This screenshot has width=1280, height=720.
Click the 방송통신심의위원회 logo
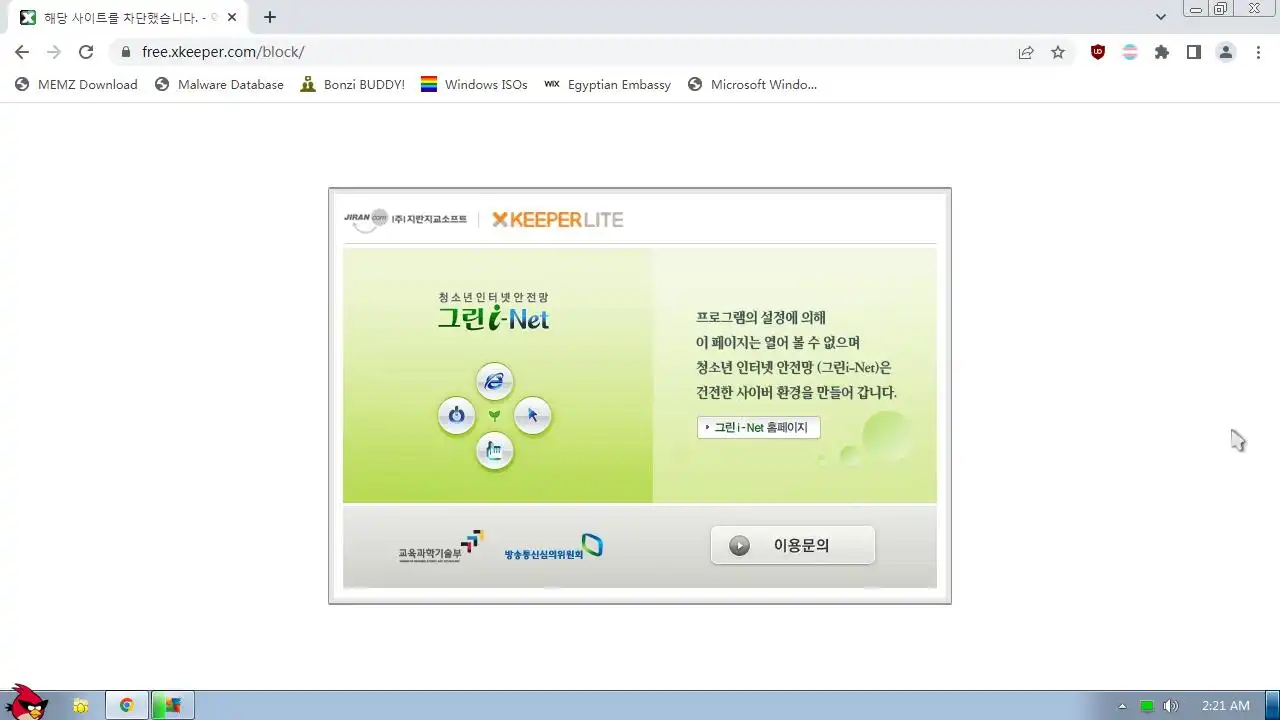(554, 547)
